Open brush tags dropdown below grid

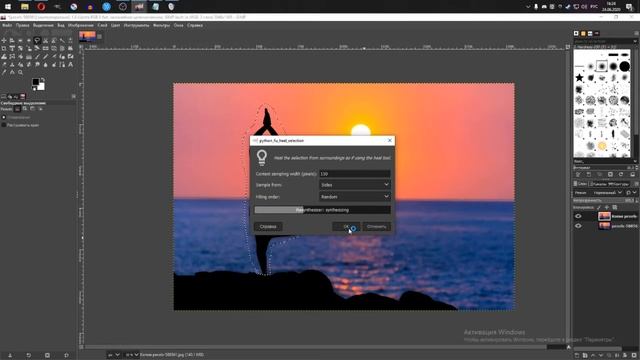click(x=635, y=162)
